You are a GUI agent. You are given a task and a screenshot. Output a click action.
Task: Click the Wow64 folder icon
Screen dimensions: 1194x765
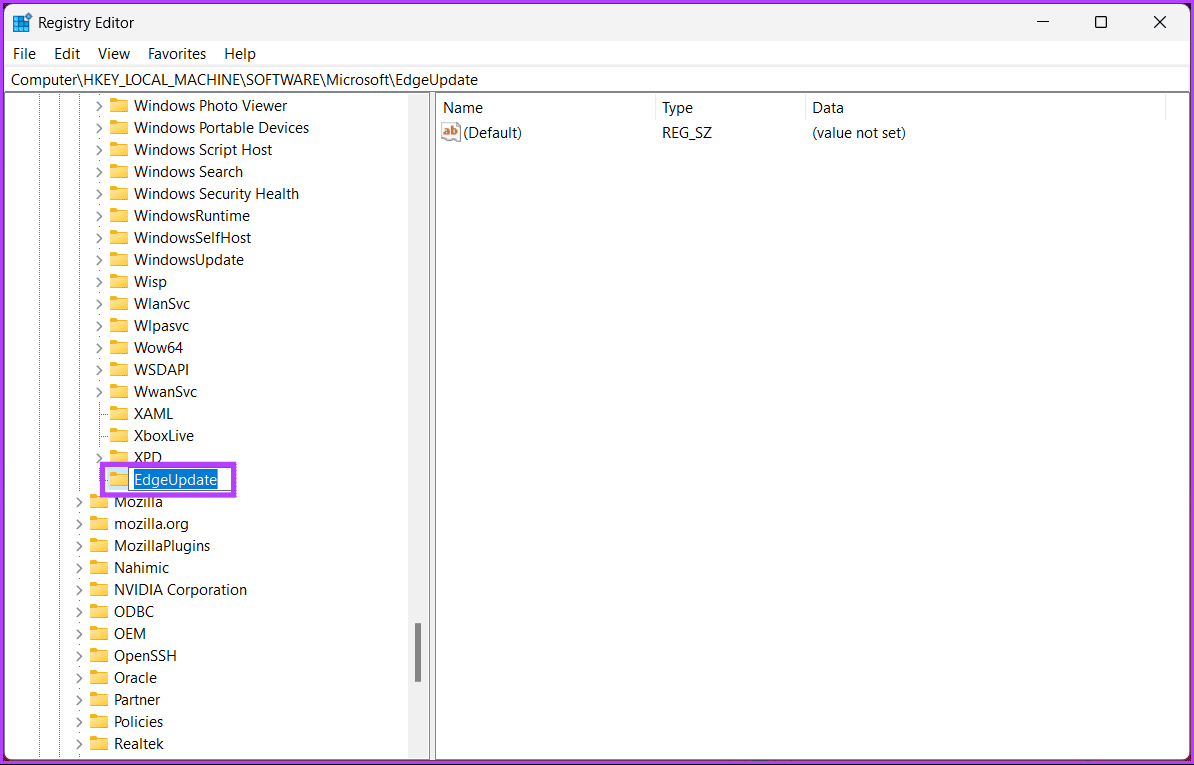119,348
